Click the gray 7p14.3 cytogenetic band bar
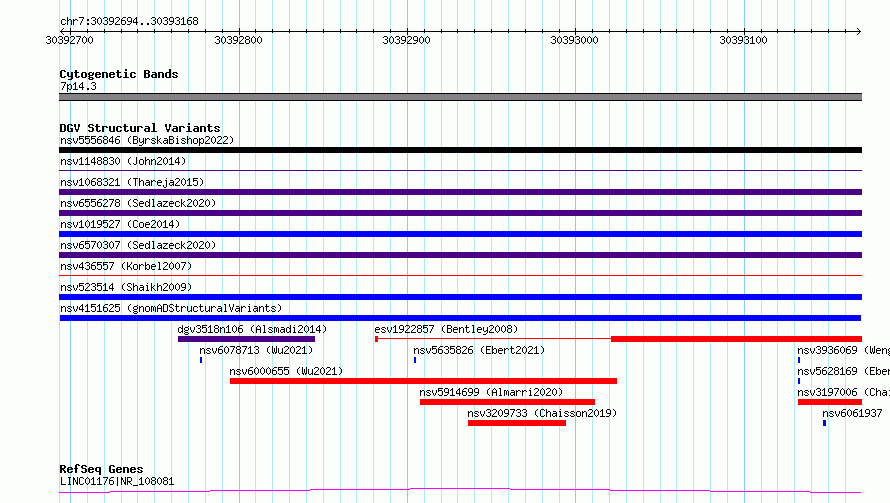 460,97
